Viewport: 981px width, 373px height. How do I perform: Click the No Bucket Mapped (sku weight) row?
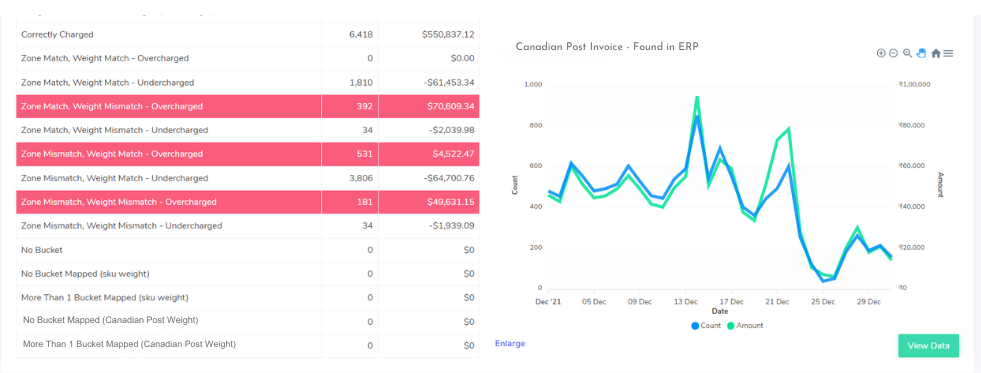click(x=248, y=273)
